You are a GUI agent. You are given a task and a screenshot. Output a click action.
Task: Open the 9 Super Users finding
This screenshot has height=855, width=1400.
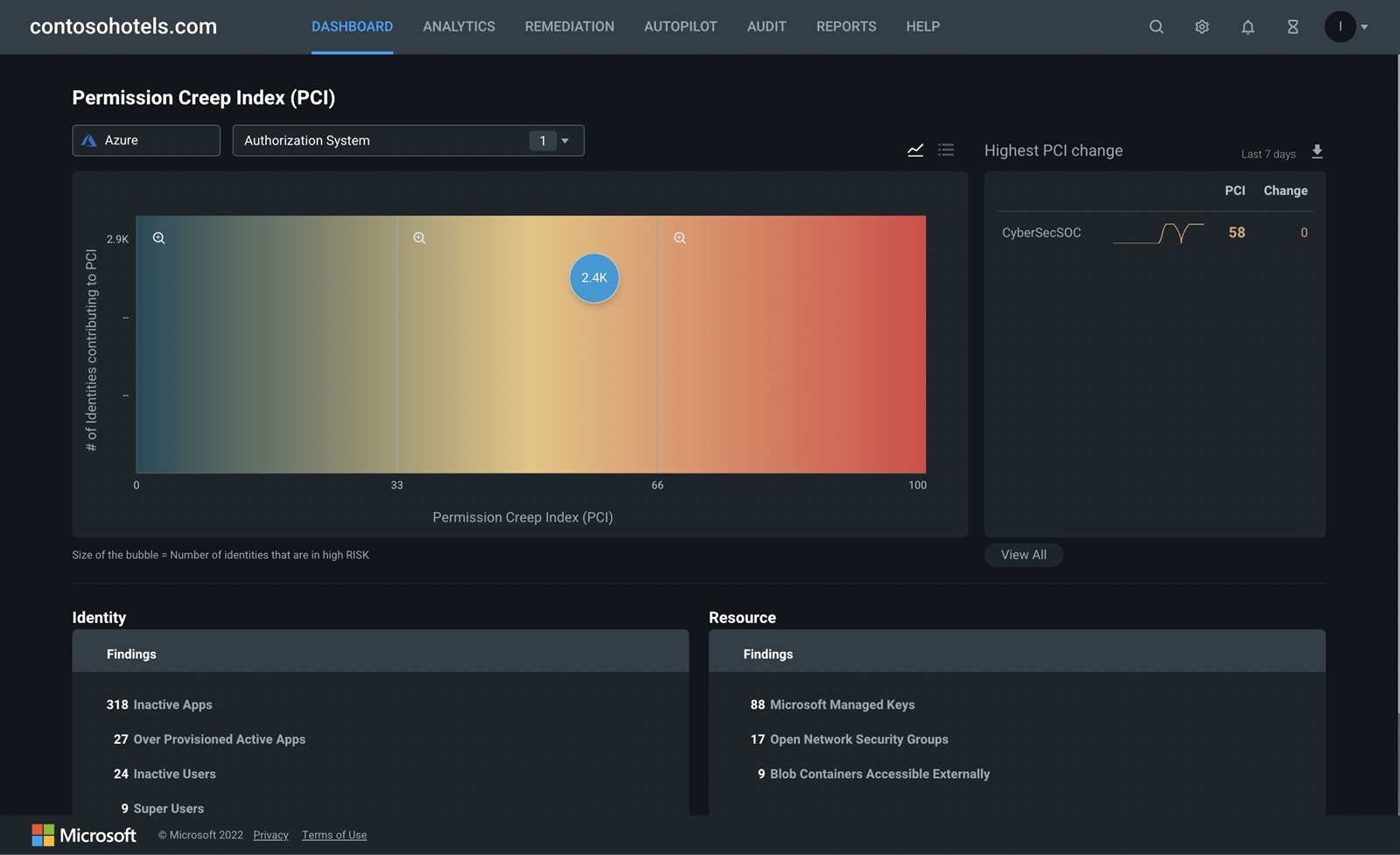click(162, 809)
